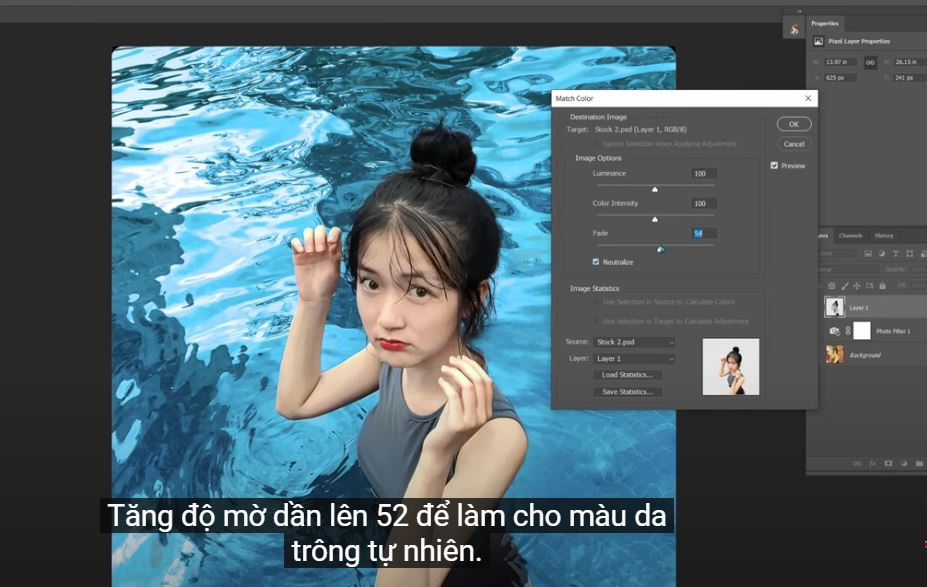This screenshot has height=587, width=927.
Task: Click the Fade slider handle
Action: (661, 249)
